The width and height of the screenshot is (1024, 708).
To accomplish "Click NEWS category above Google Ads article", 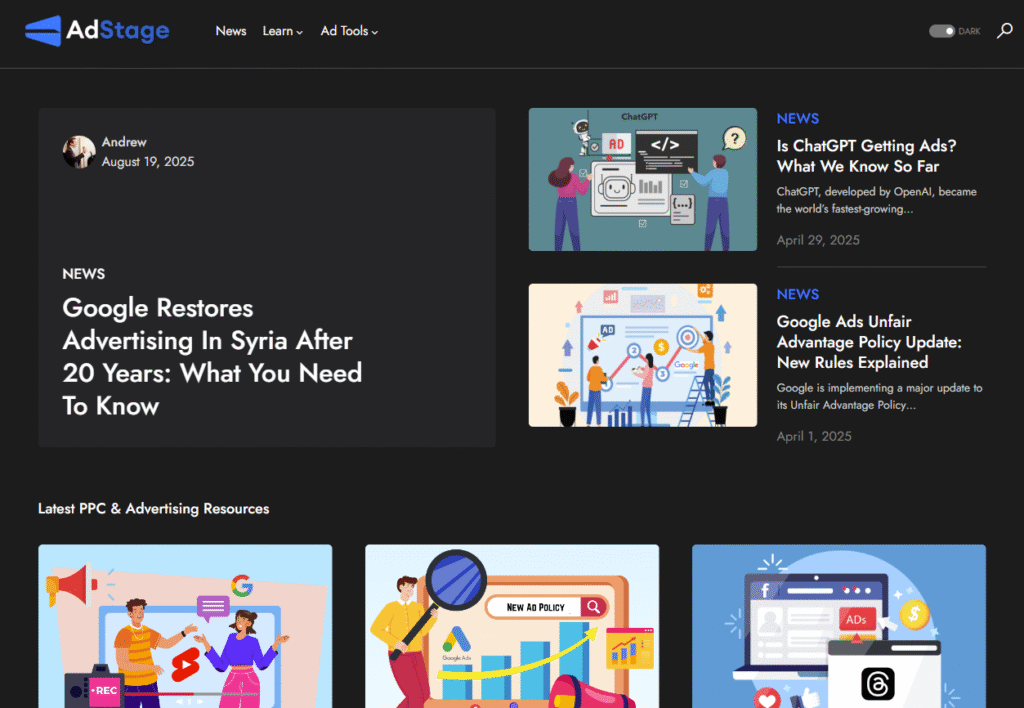I will pos(797,294).
